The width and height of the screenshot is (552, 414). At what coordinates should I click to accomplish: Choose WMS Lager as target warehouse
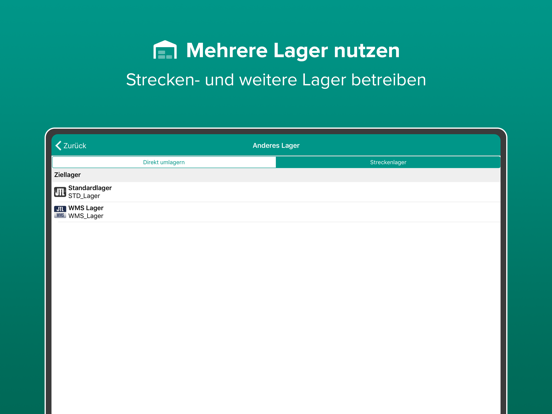point(276,212)
